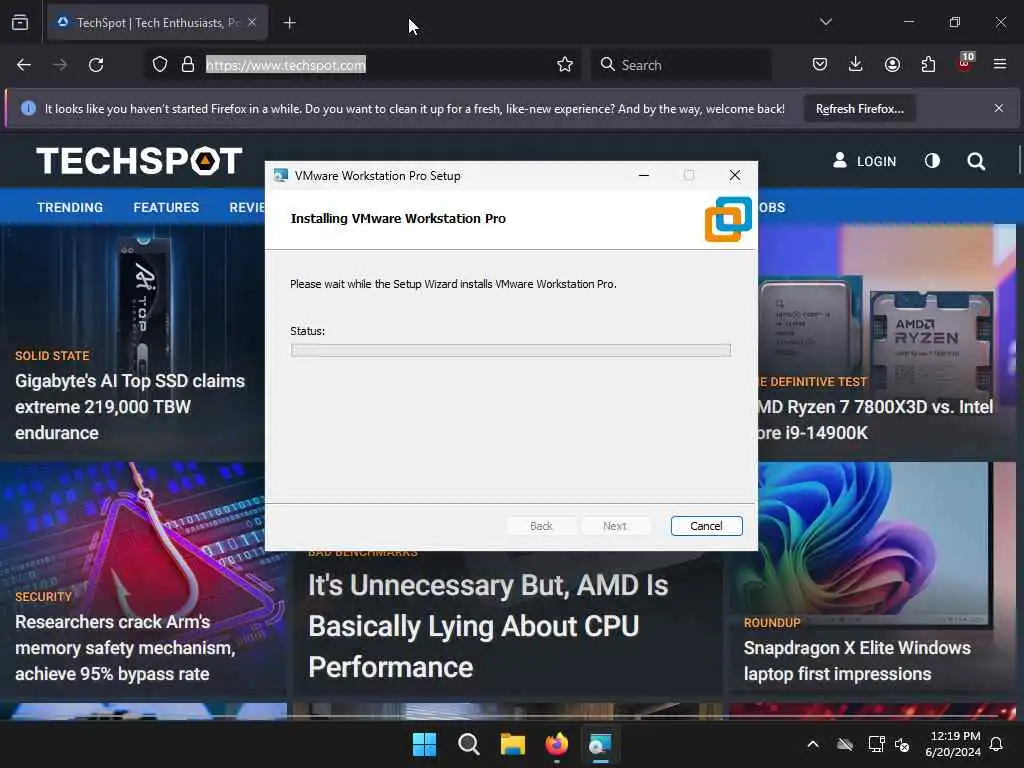
Task: Click the installer status progress bar
Action: pyautogui.click(x=510, y=351)
